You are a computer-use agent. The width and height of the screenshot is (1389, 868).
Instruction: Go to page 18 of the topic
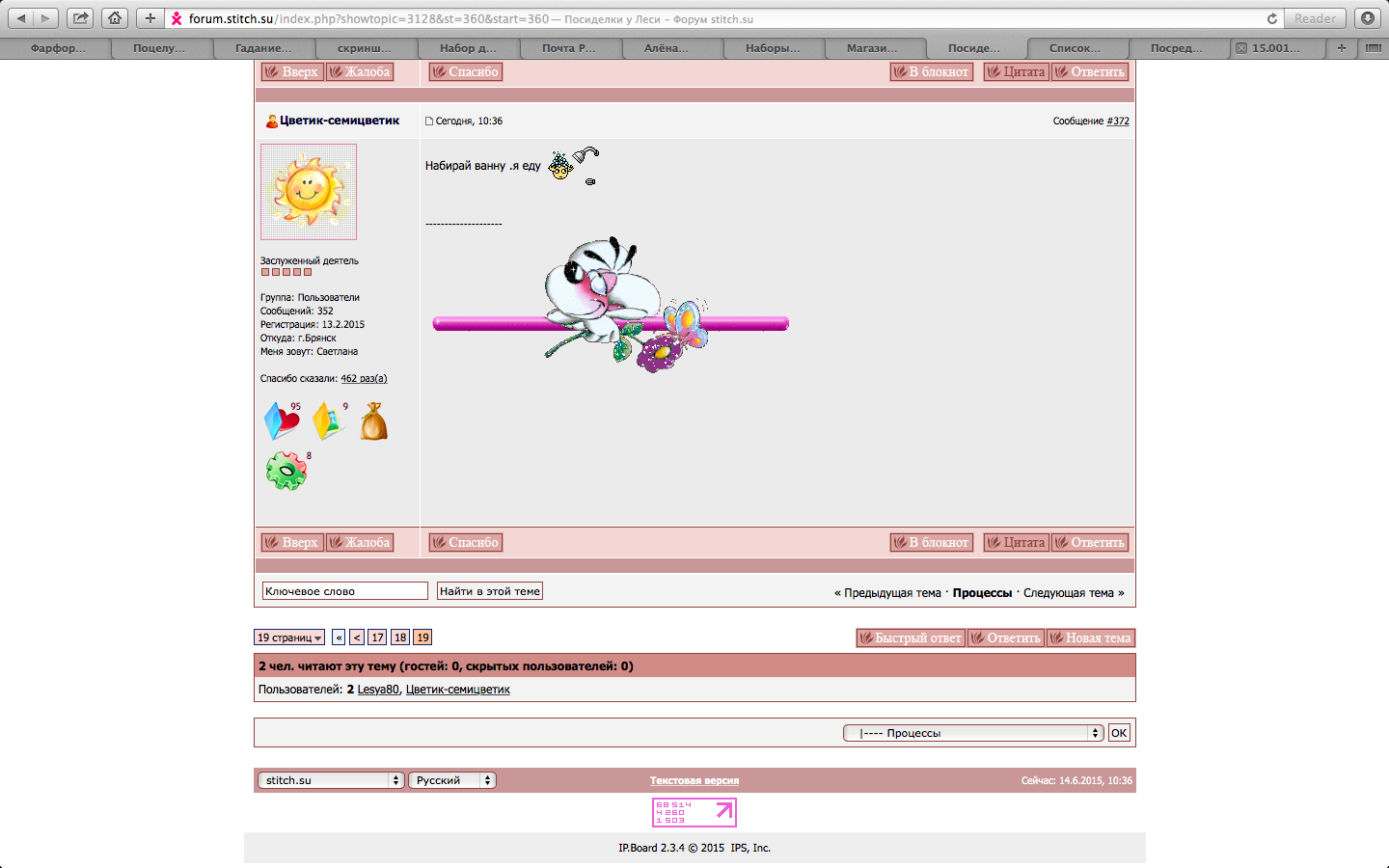(400, 637)
